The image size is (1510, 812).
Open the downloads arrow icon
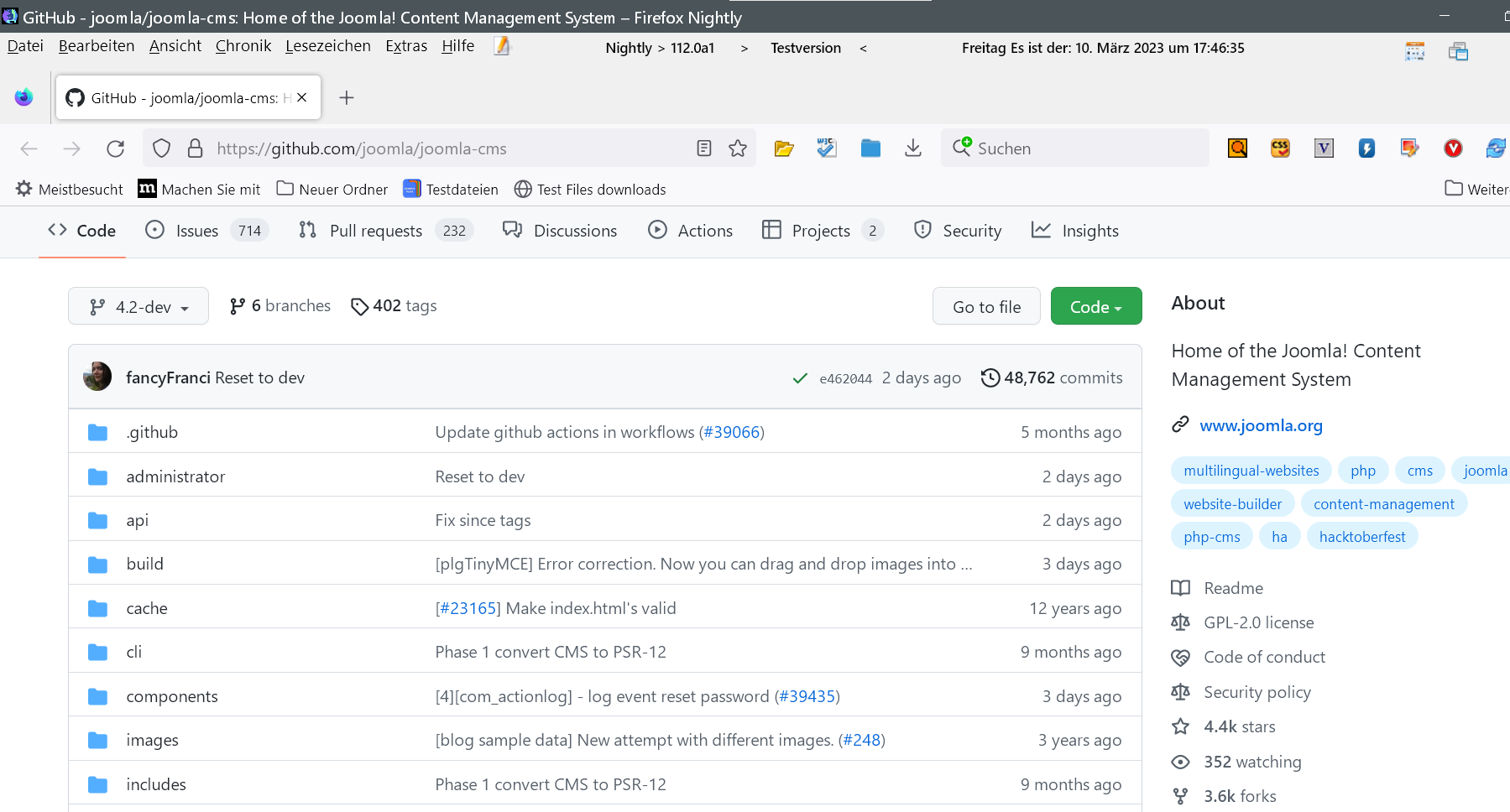[913, 148]
